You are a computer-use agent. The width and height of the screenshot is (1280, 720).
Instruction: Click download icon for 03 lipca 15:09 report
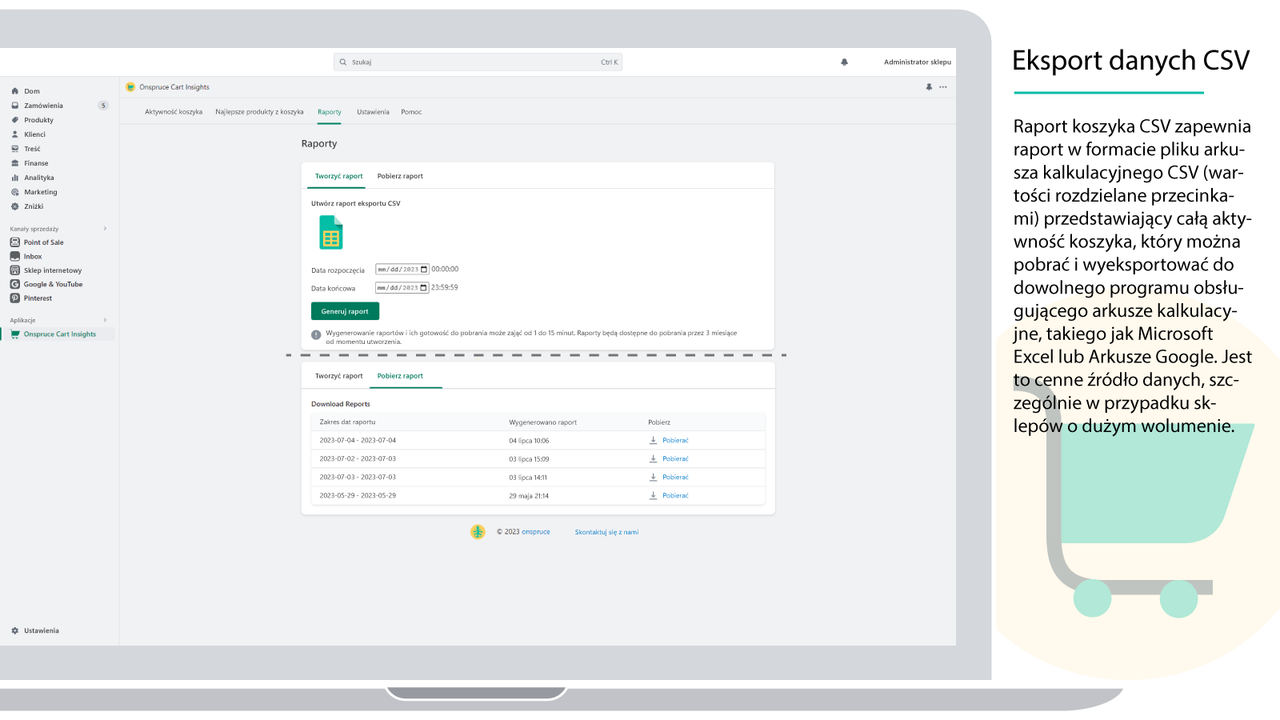click(x=653, y=459)
